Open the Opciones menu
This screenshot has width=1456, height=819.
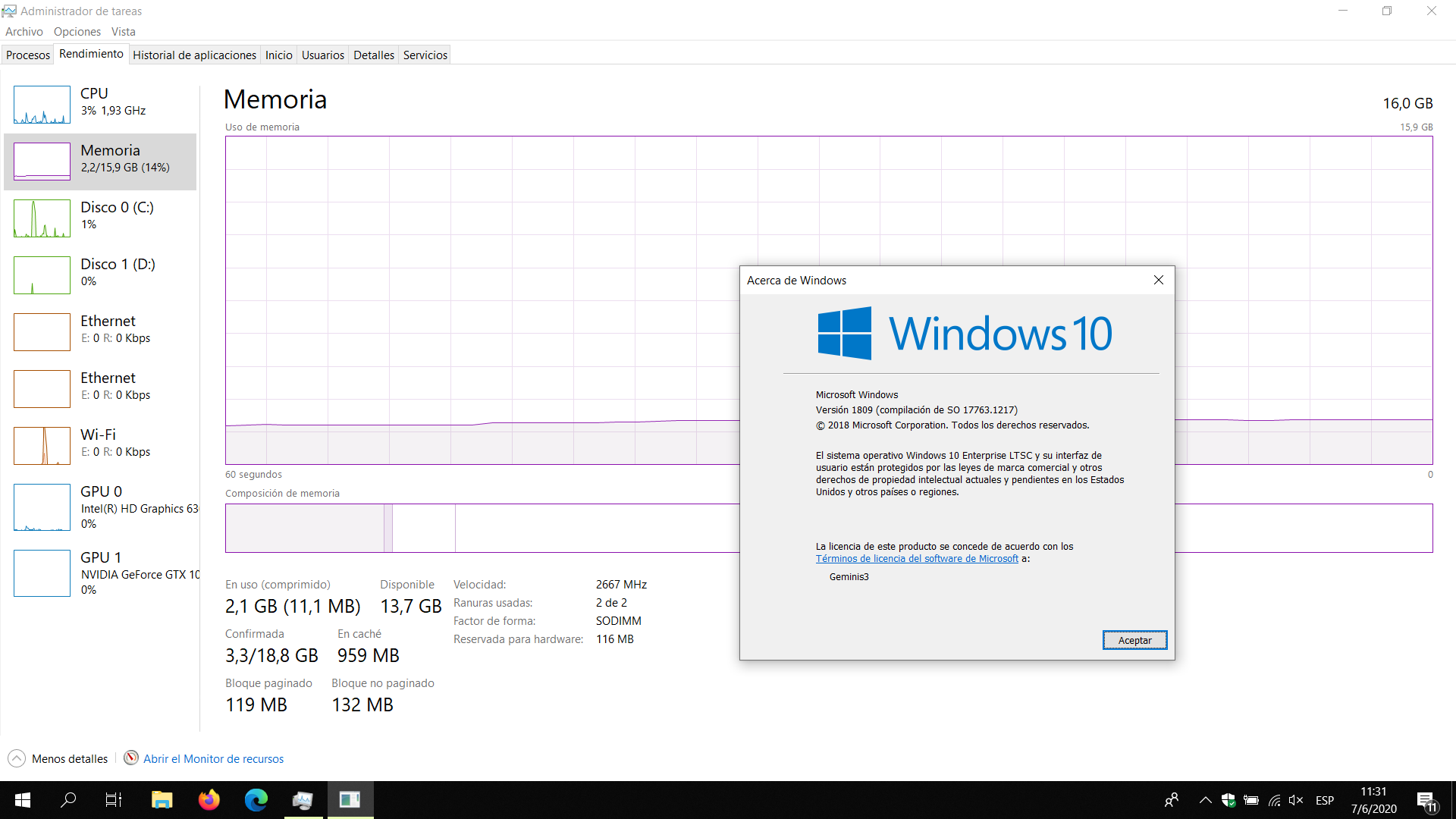click(77, 31)
